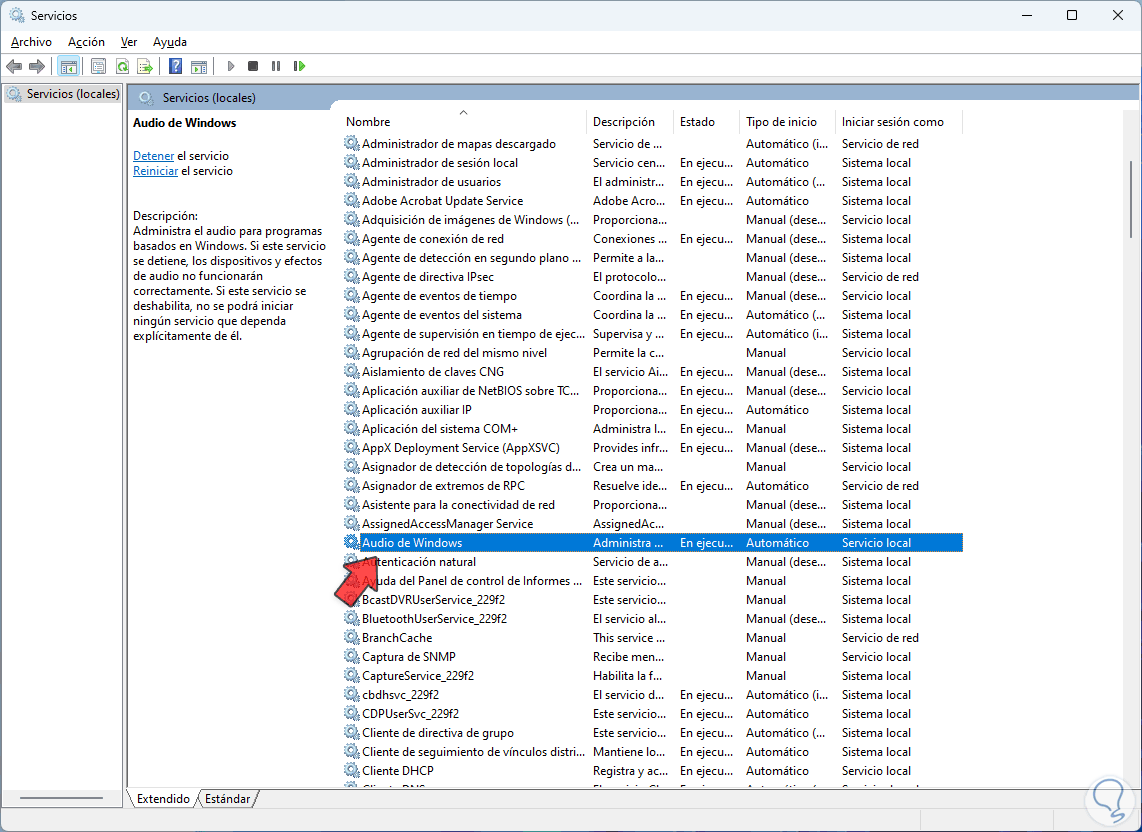Click the left pane horizontal scrollbar
The image size is (1142, 832).
(x=61, y=798)
